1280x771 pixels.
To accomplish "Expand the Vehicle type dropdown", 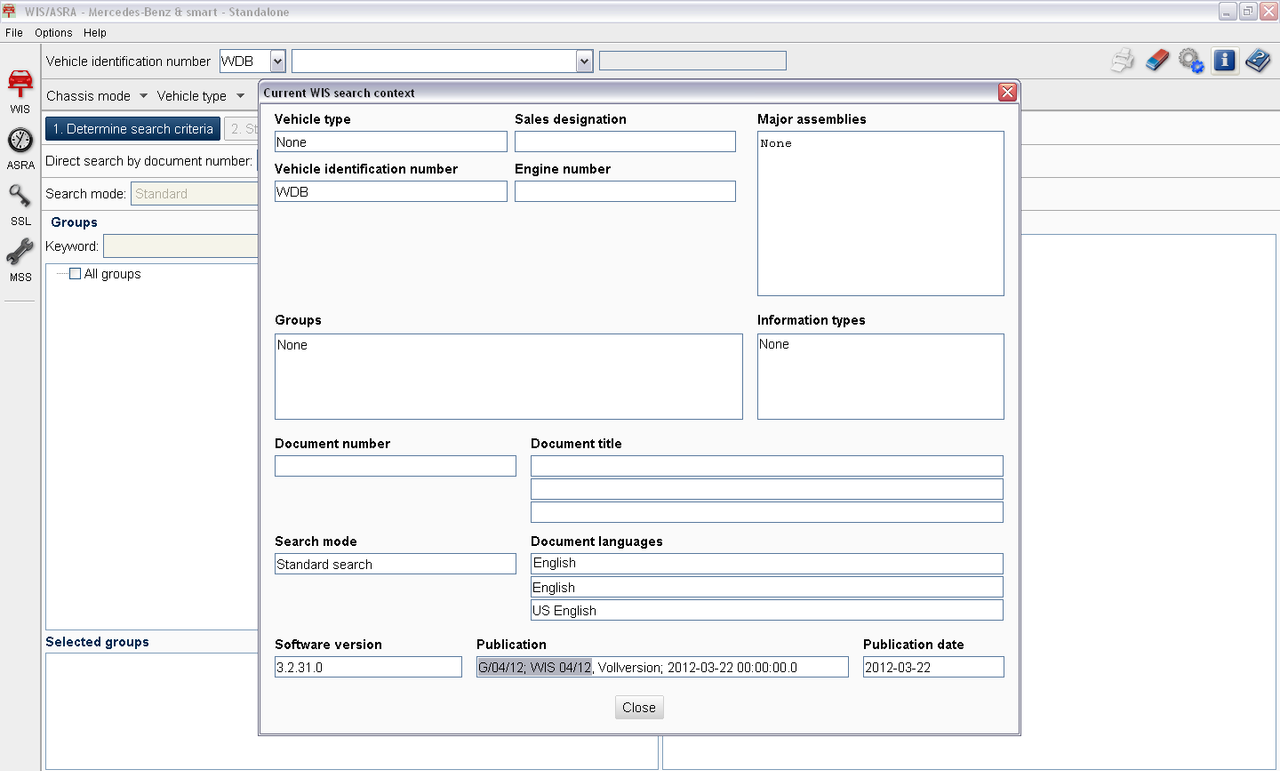I will 201,96.
